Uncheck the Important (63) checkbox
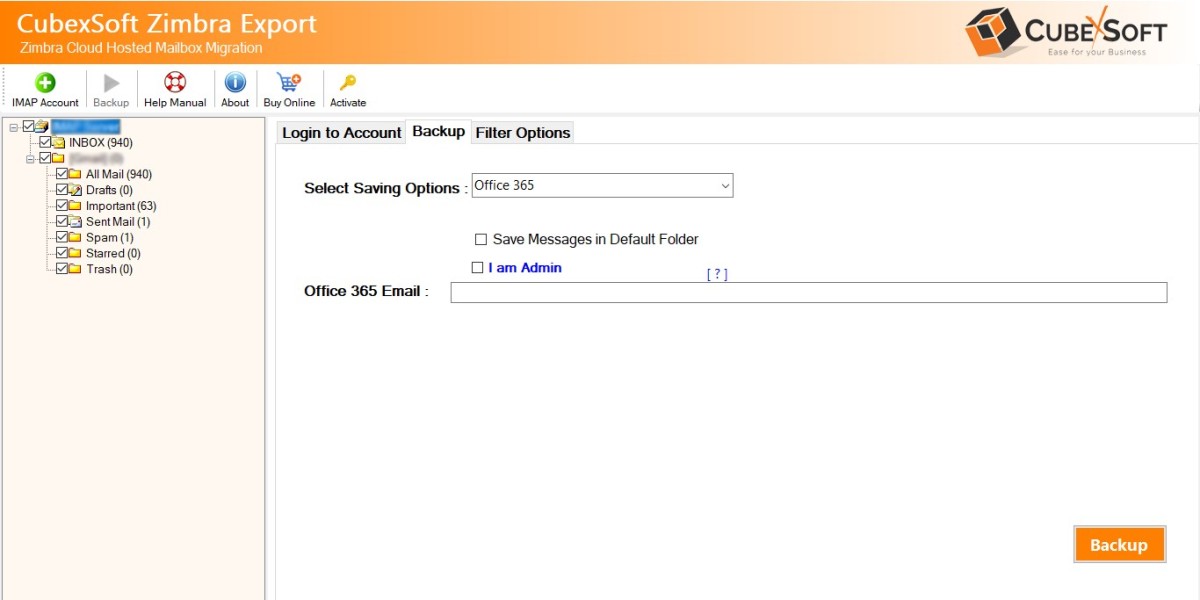Viewport: 1200px width, 600px height. tap(61, 206)
